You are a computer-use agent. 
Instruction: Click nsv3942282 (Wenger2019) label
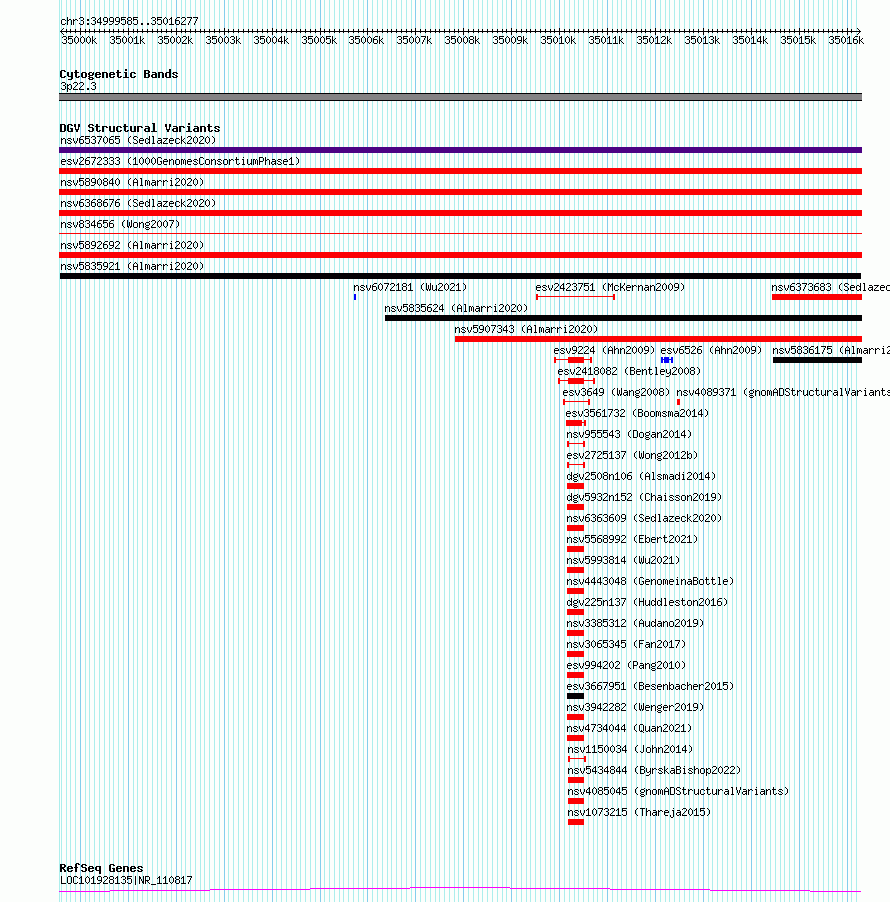pyautogui.click(x=635, y=708)
